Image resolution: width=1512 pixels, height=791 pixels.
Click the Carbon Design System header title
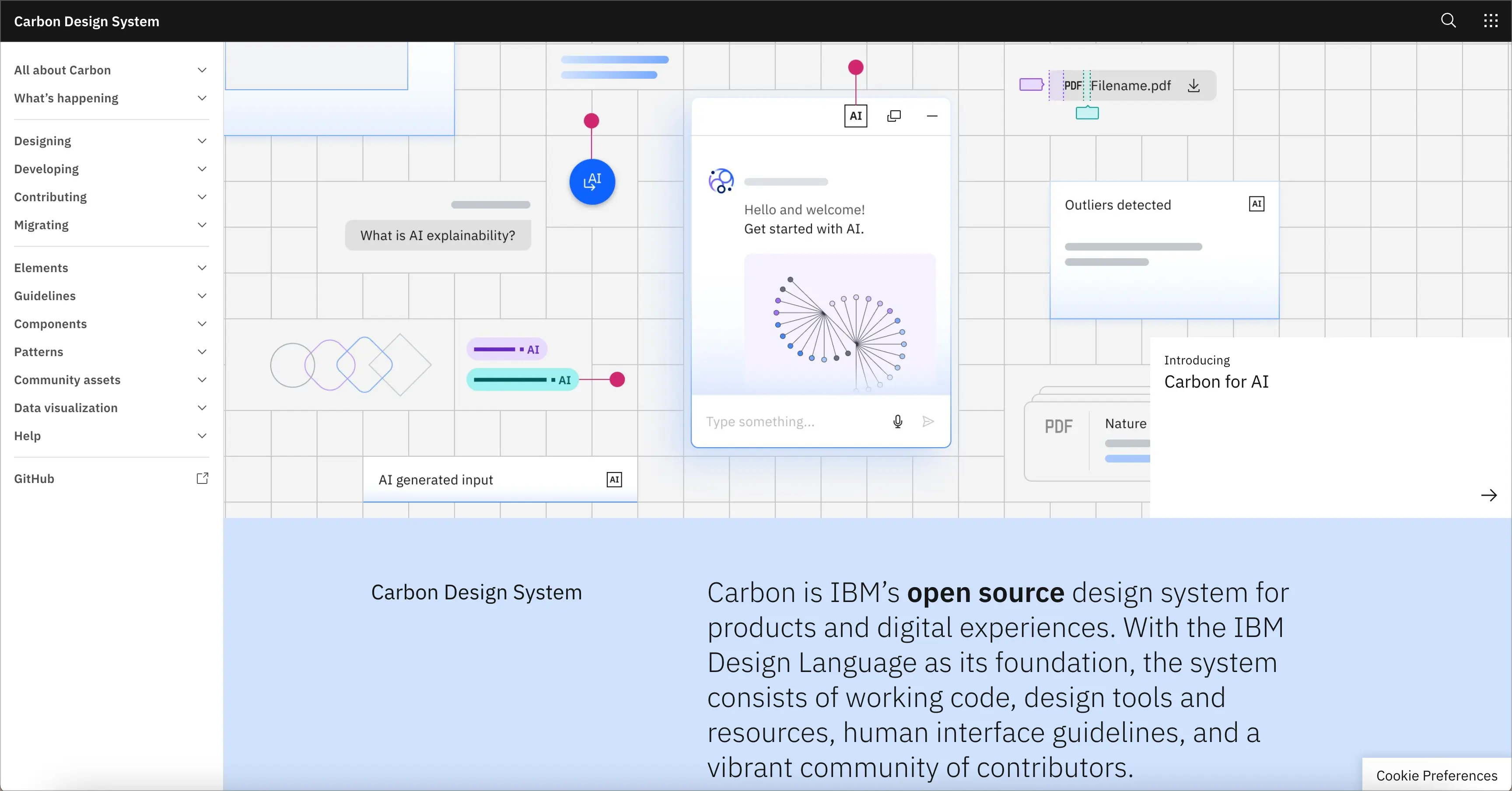(x=86, y=21)
